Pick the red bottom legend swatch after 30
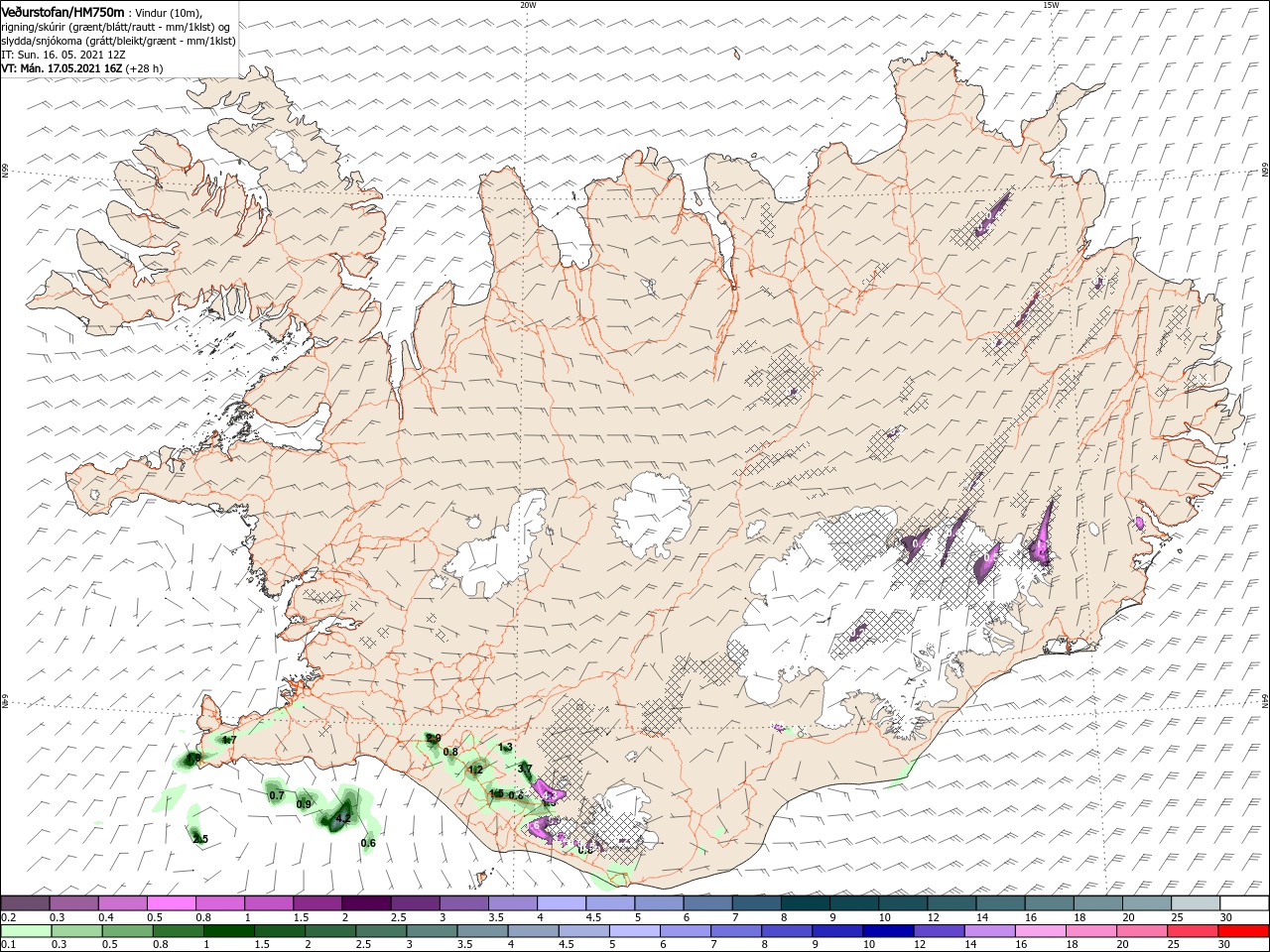1270x952 pixels. (x=1243, y=931)
